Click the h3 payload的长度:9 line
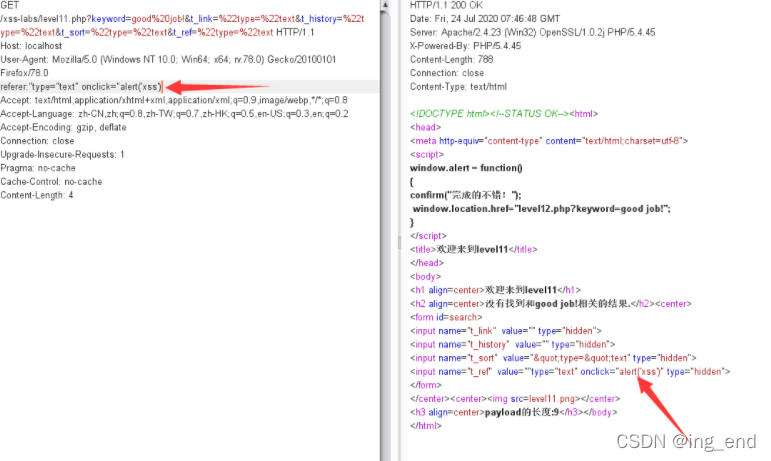The image size is (771, 461). 513,412
